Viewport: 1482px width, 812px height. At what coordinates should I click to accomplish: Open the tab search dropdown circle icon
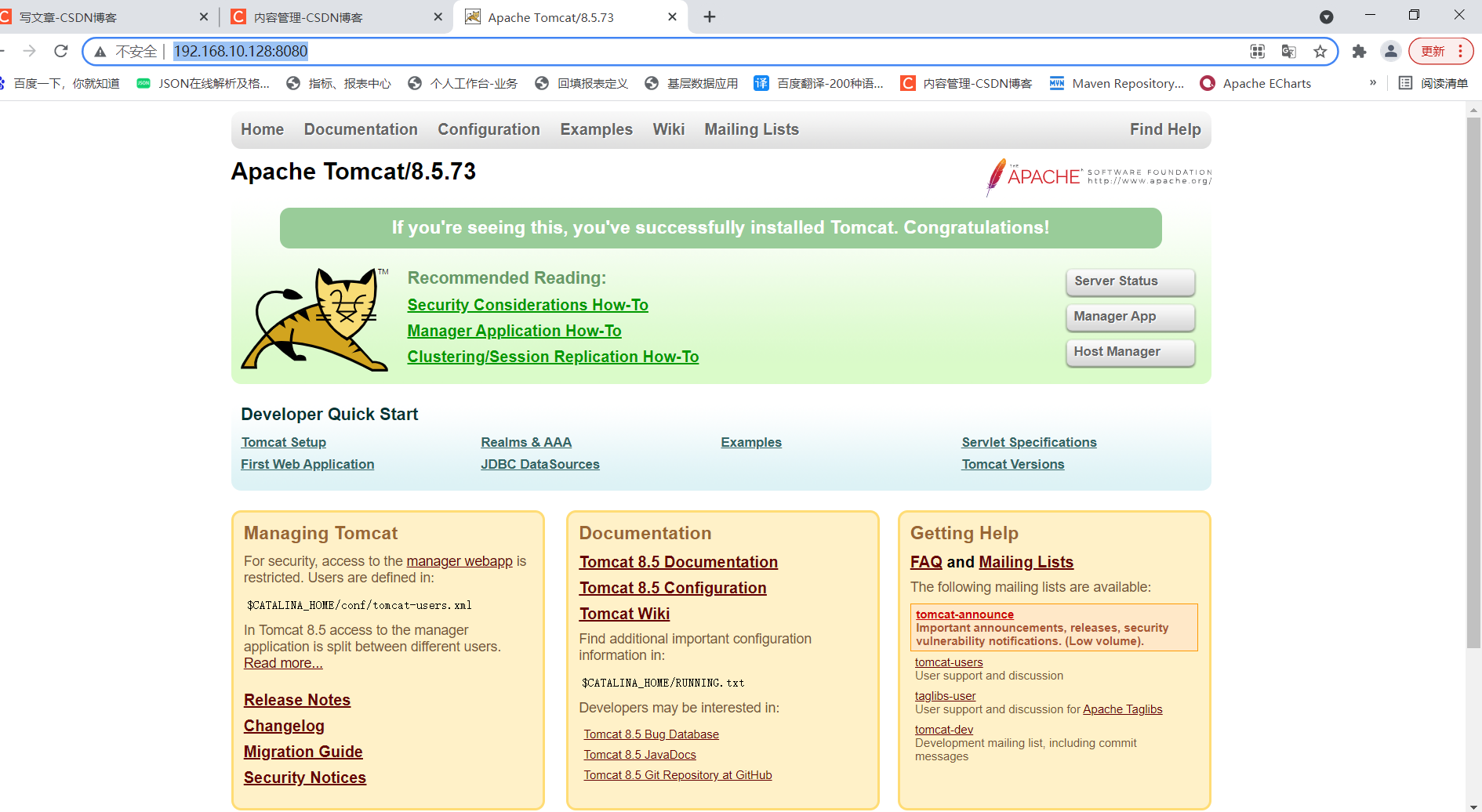click(x=1327, y=16)
